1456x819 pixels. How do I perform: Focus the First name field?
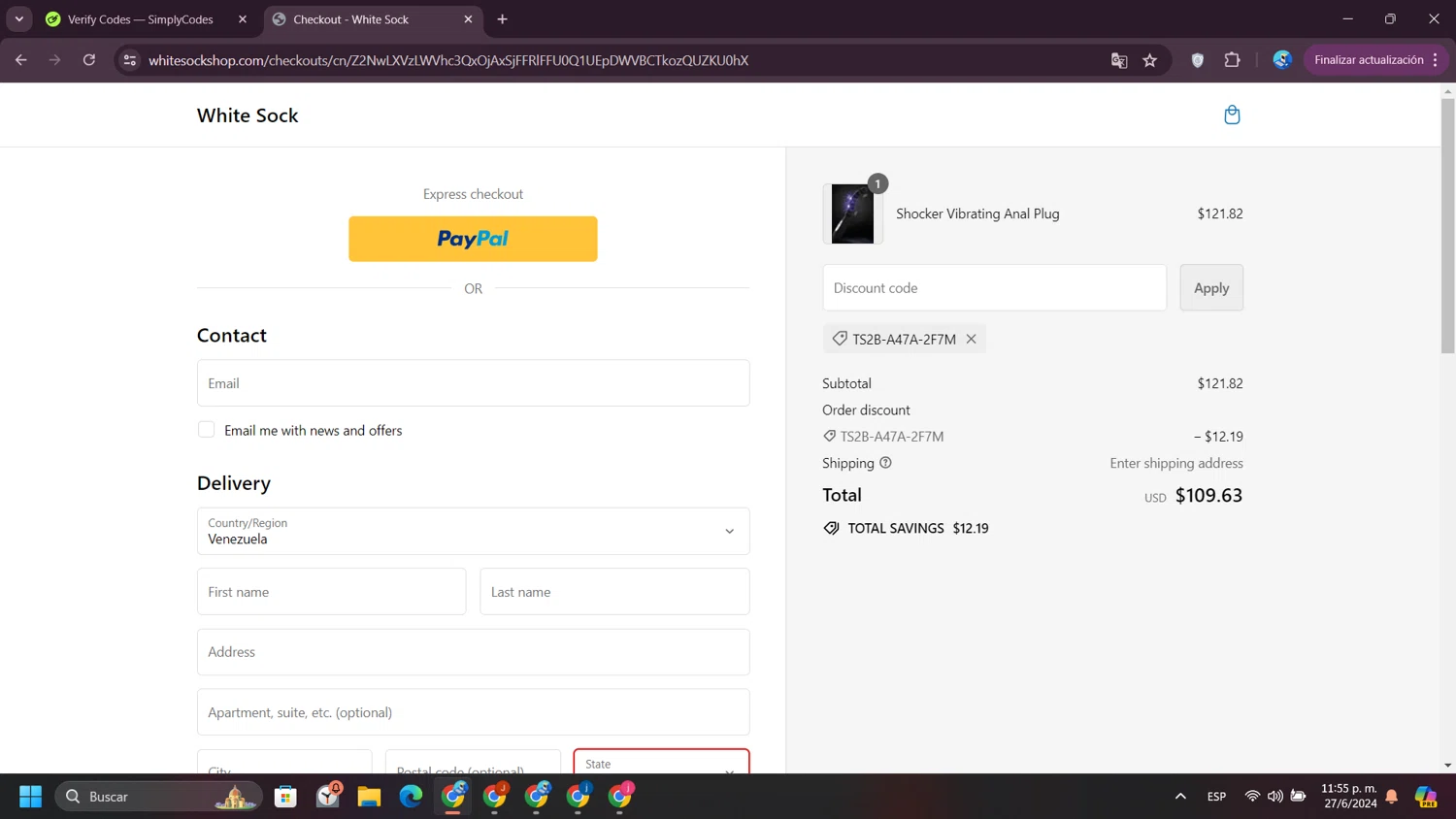[332, 592]
